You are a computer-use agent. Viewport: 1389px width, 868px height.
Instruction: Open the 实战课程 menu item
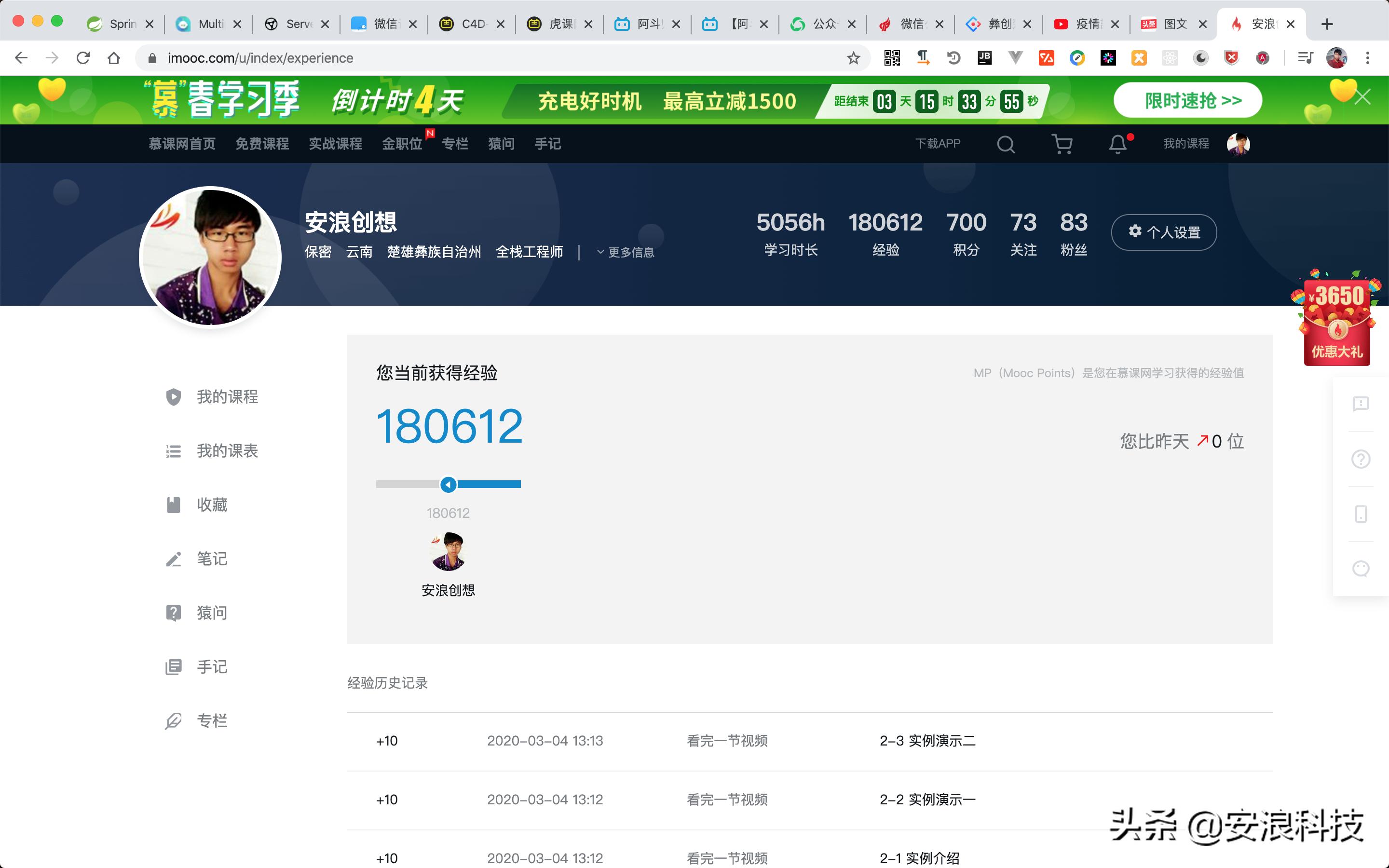[x=335, y=144]
